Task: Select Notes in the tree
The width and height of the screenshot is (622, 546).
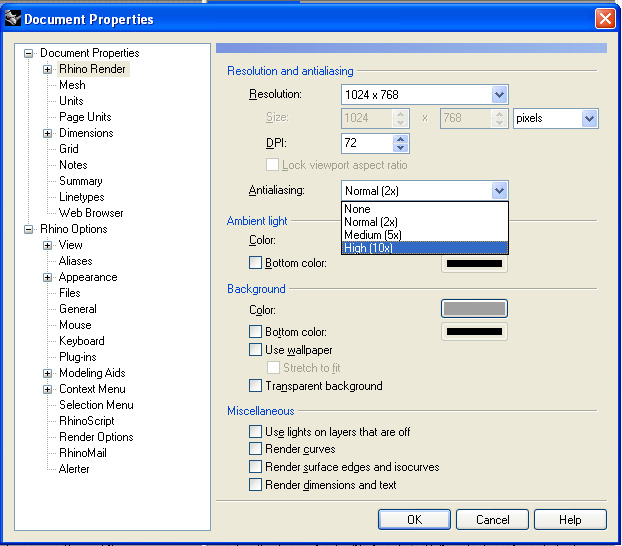Action: 73,165
